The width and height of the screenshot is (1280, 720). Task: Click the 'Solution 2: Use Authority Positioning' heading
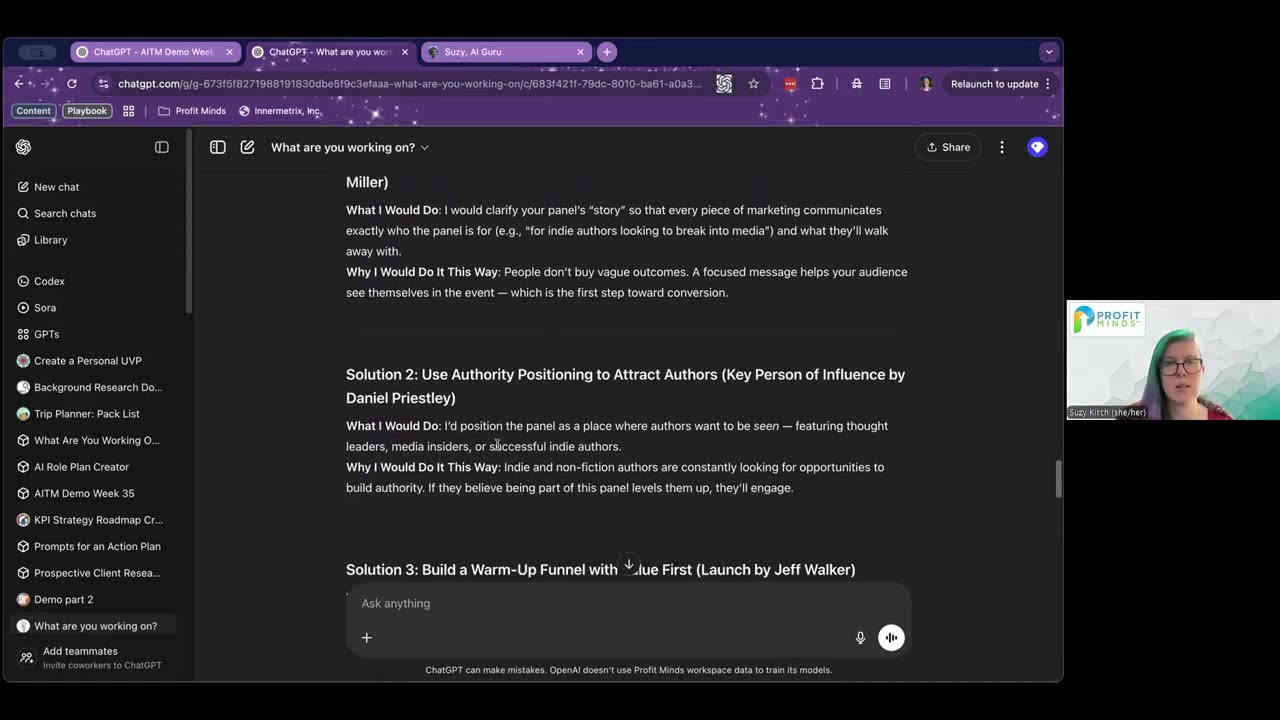click(x=625, y=386)
